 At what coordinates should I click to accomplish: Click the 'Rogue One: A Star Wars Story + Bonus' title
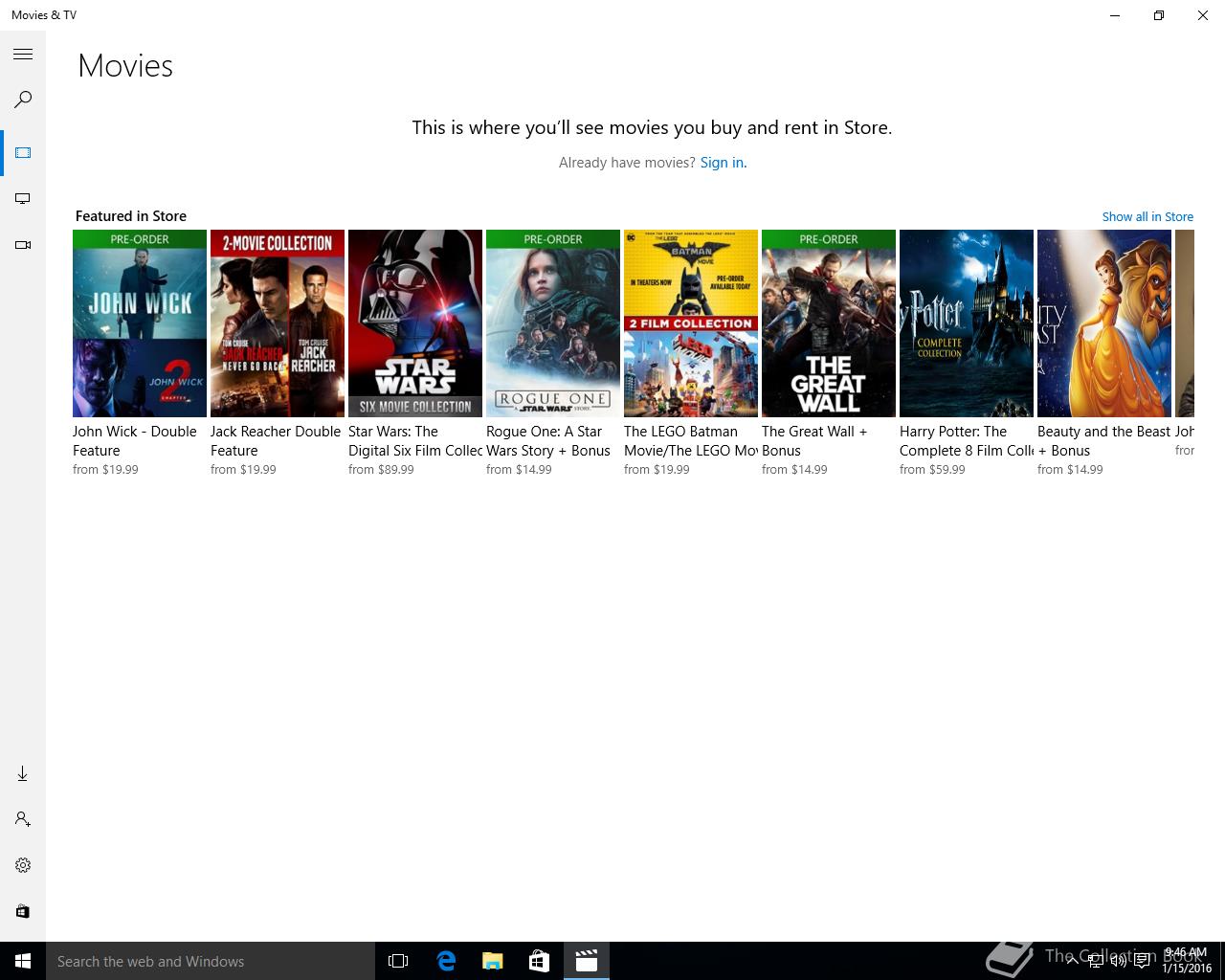pos(548,441)
